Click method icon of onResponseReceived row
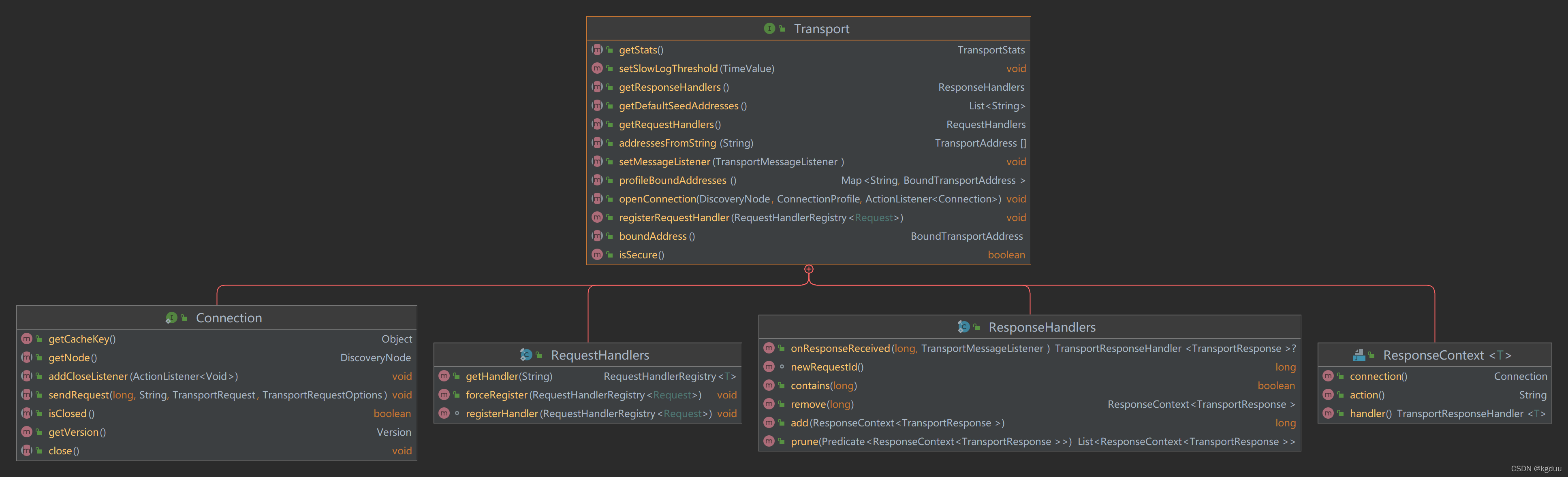1568x477 pixels. click(x=769, y=348)
